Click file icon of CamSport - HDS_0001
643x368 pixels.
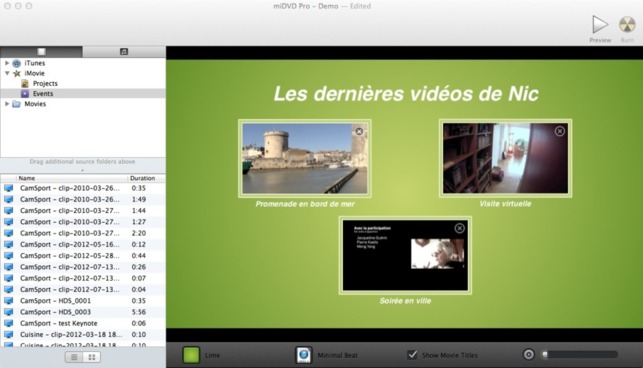pos(9,301)
